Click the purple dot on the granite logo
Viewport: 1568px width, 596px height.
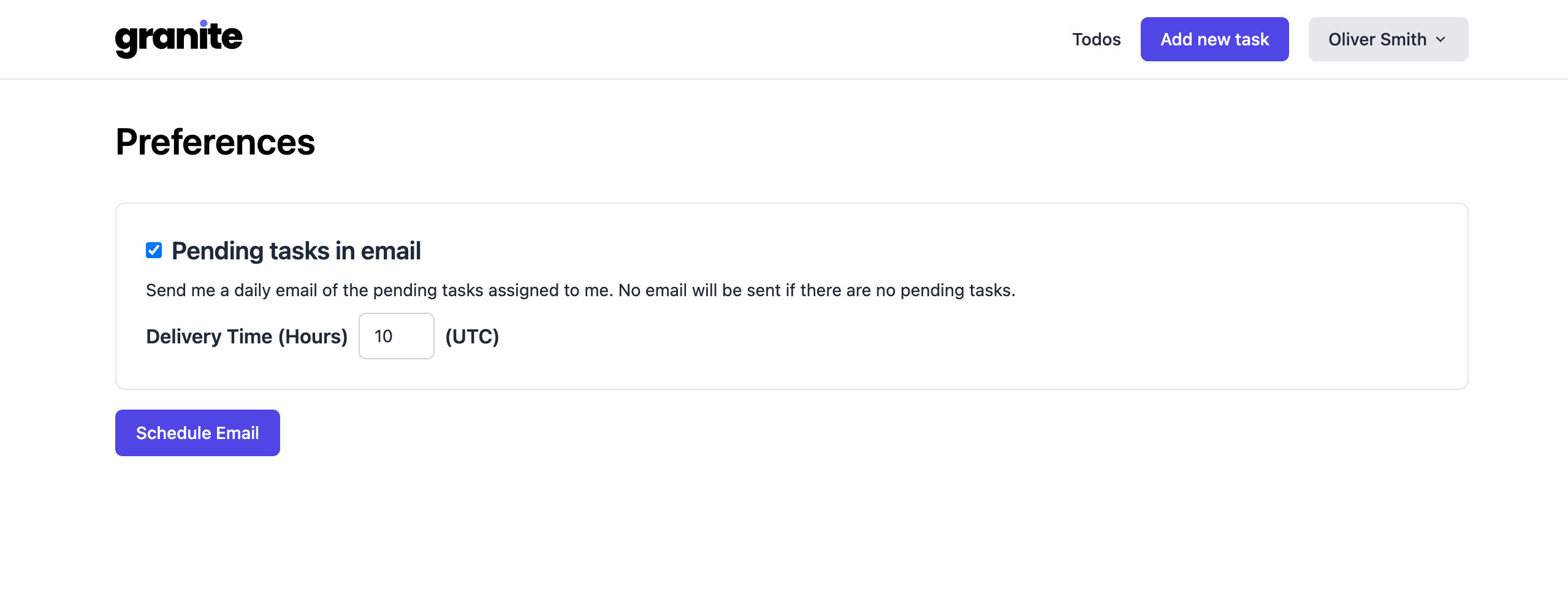[204, 23]
